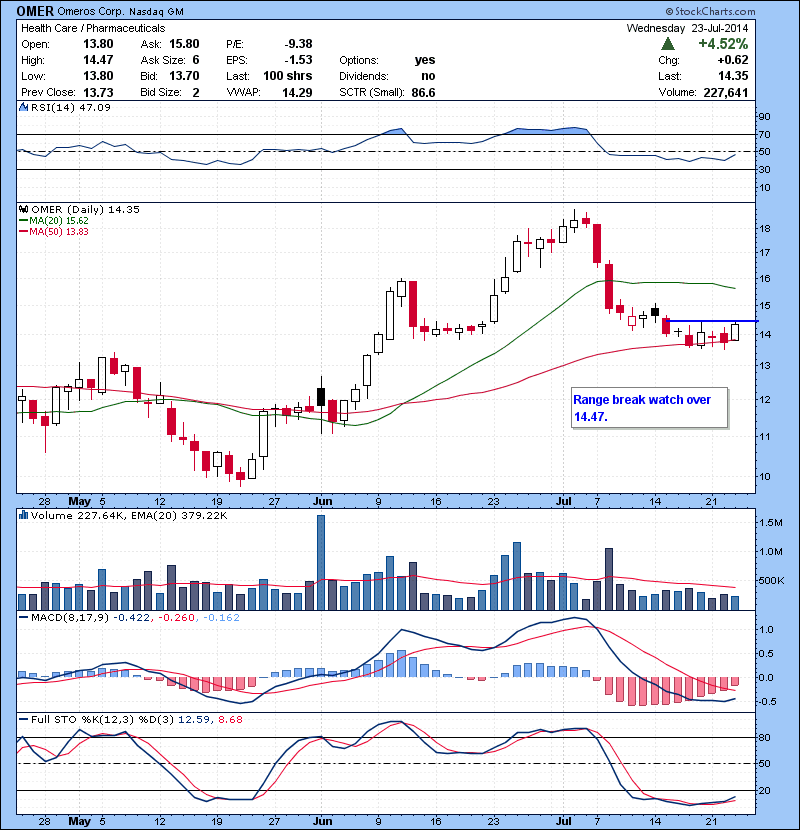Click the stochastic %D value 8.68
This screenshot has width=800, height=830.
click(230, 719)
